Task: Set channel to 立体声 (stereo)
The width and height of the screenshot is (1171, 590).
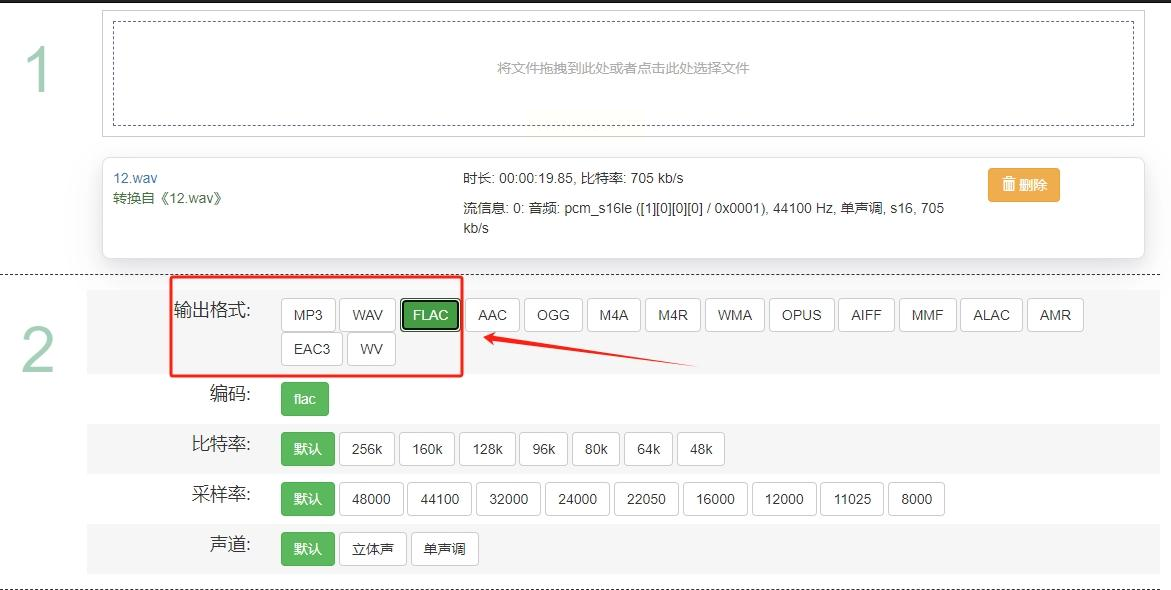Action: pyautogui.click(x=373, y=549)
